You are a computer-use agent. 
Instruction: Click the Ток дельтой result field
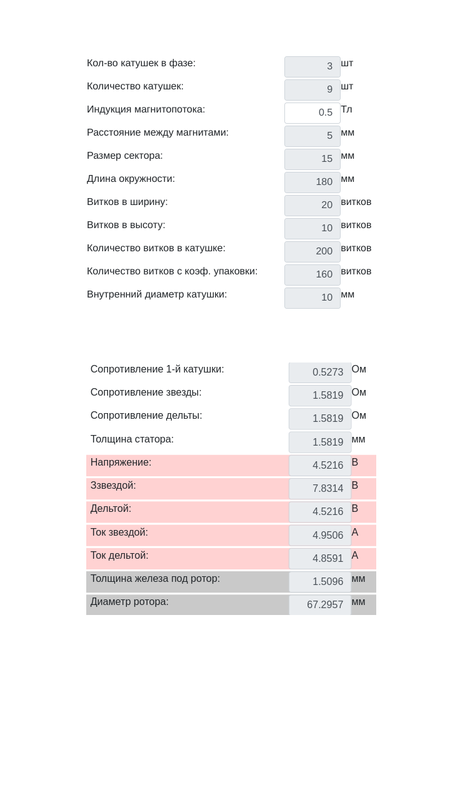click(x=320, y=559)
